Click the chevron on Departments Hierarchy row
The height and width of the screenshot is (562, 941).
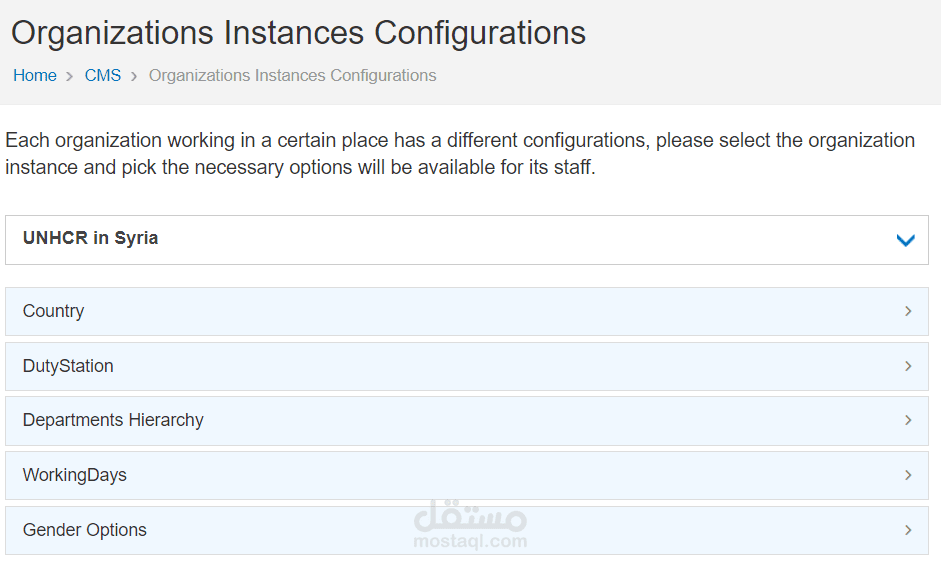coord(908,420)
